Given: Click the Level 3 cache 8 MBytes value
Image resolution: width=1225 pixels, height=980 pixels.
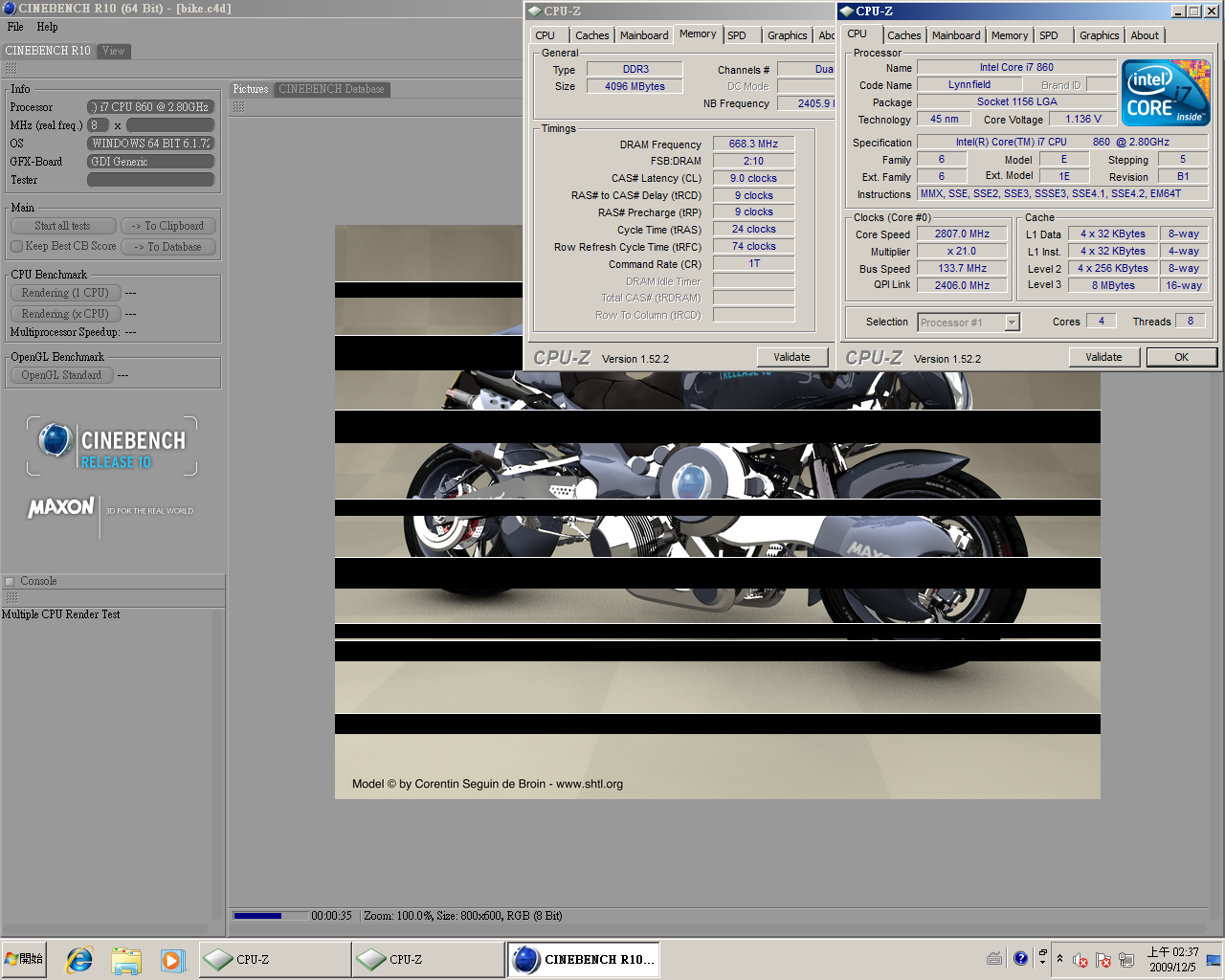Looking at the screenshot, I should pos(1113,285).
